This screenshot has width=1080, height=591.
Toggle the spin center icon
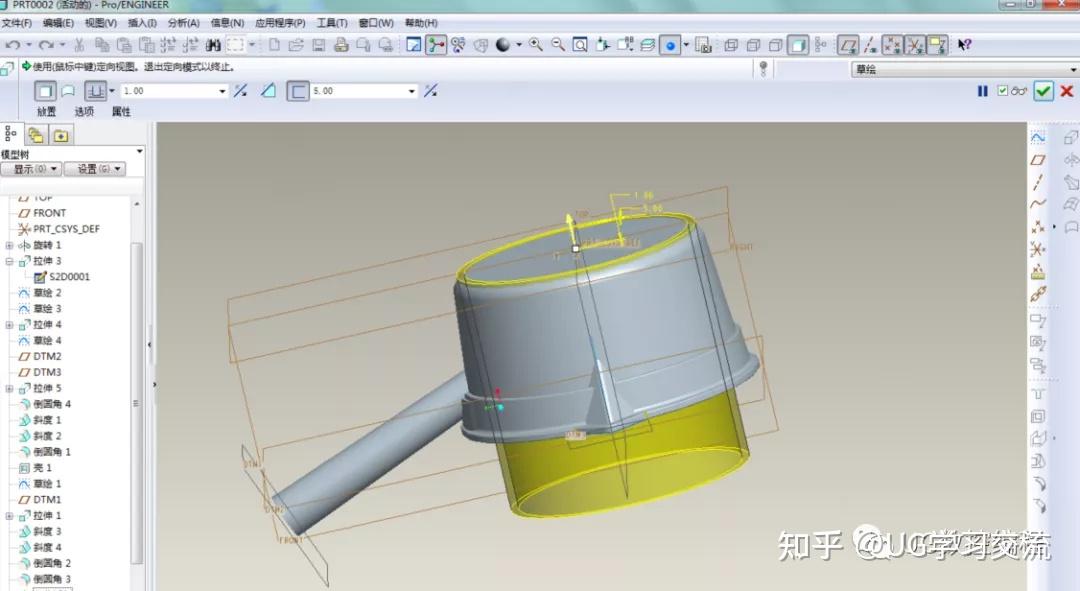click(x=436, y=45)
